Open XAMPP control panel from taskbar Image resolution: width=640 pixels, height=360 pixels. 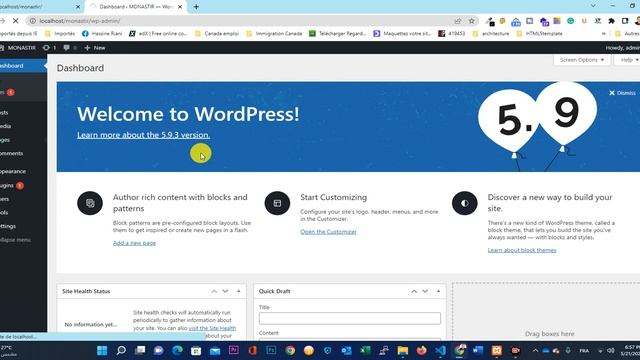pyautogui.click(x=497, y=350)
